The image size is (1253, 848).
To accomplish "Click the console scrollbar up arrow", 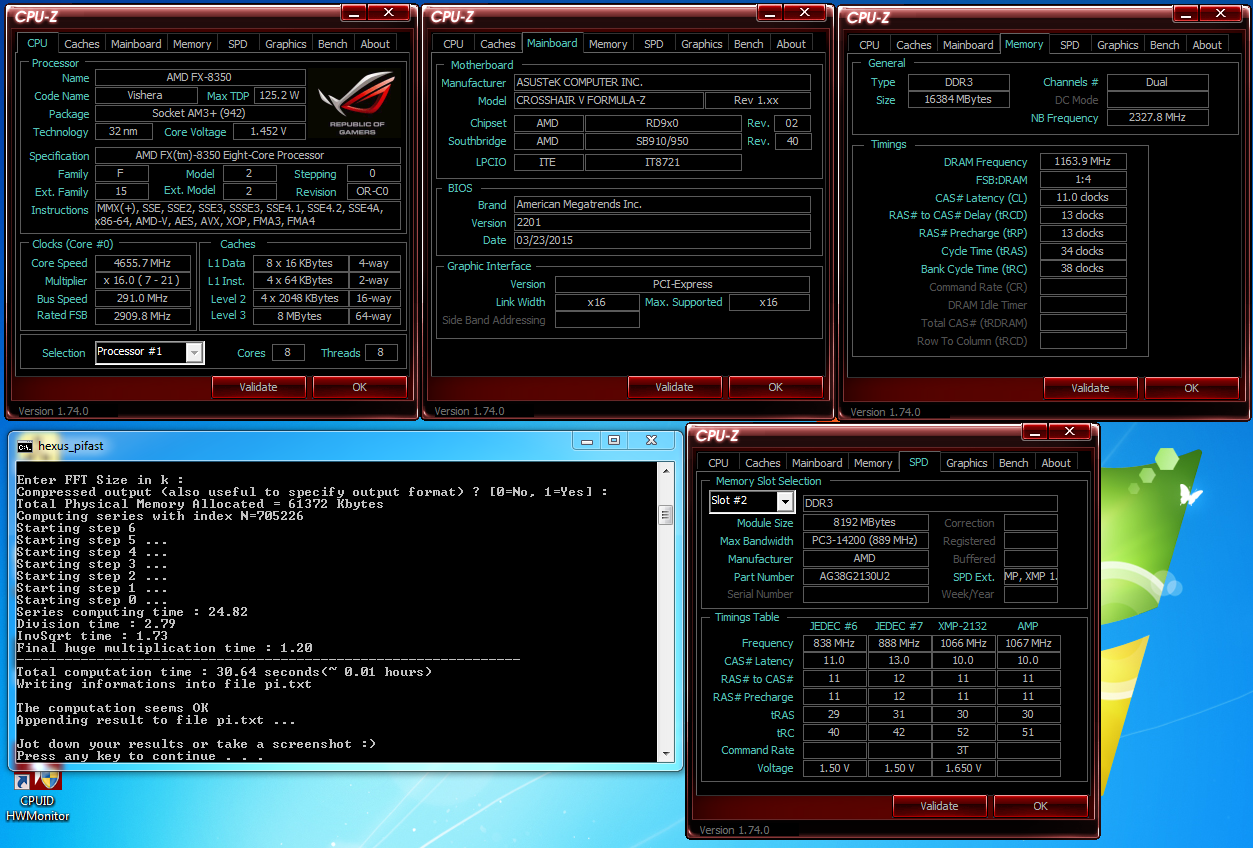I will pos(665,471).
